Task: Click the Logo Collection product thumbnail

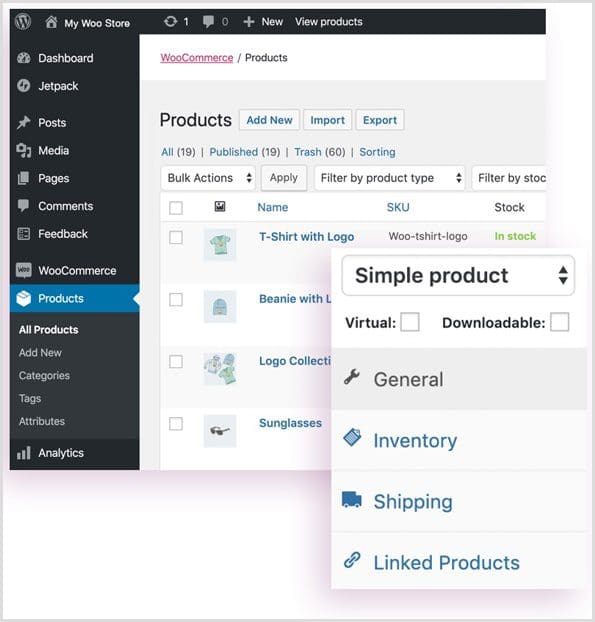Action: (x=220, y=369)
